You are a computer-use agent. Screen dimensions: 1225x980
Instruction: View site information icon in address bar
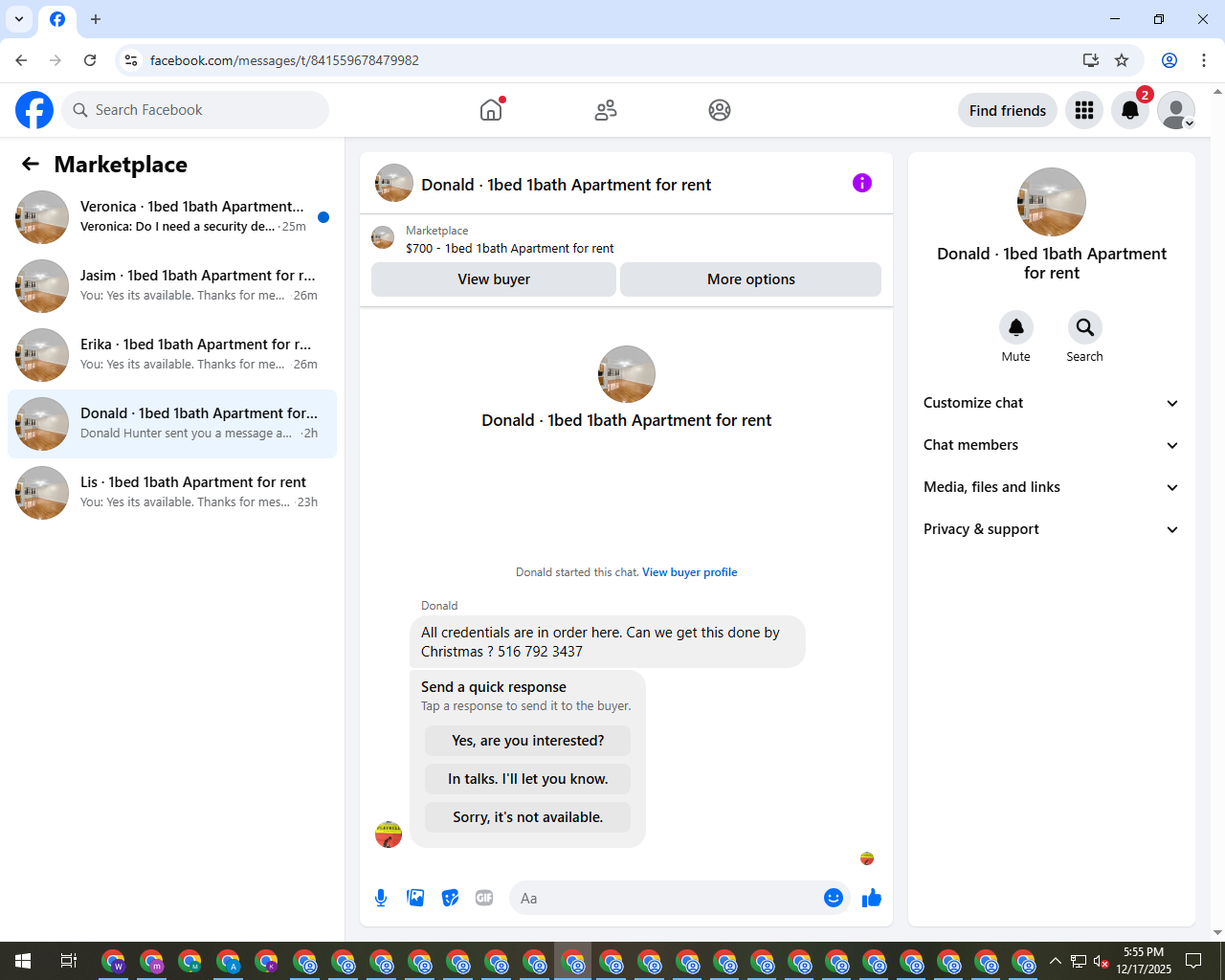click(131, 60)
